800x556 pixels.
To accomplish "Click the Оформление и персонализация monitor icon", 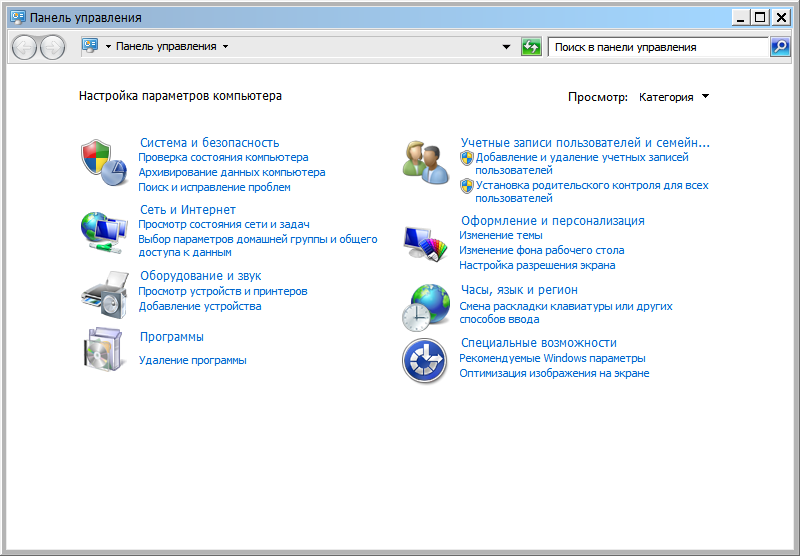I will (425, 243).
